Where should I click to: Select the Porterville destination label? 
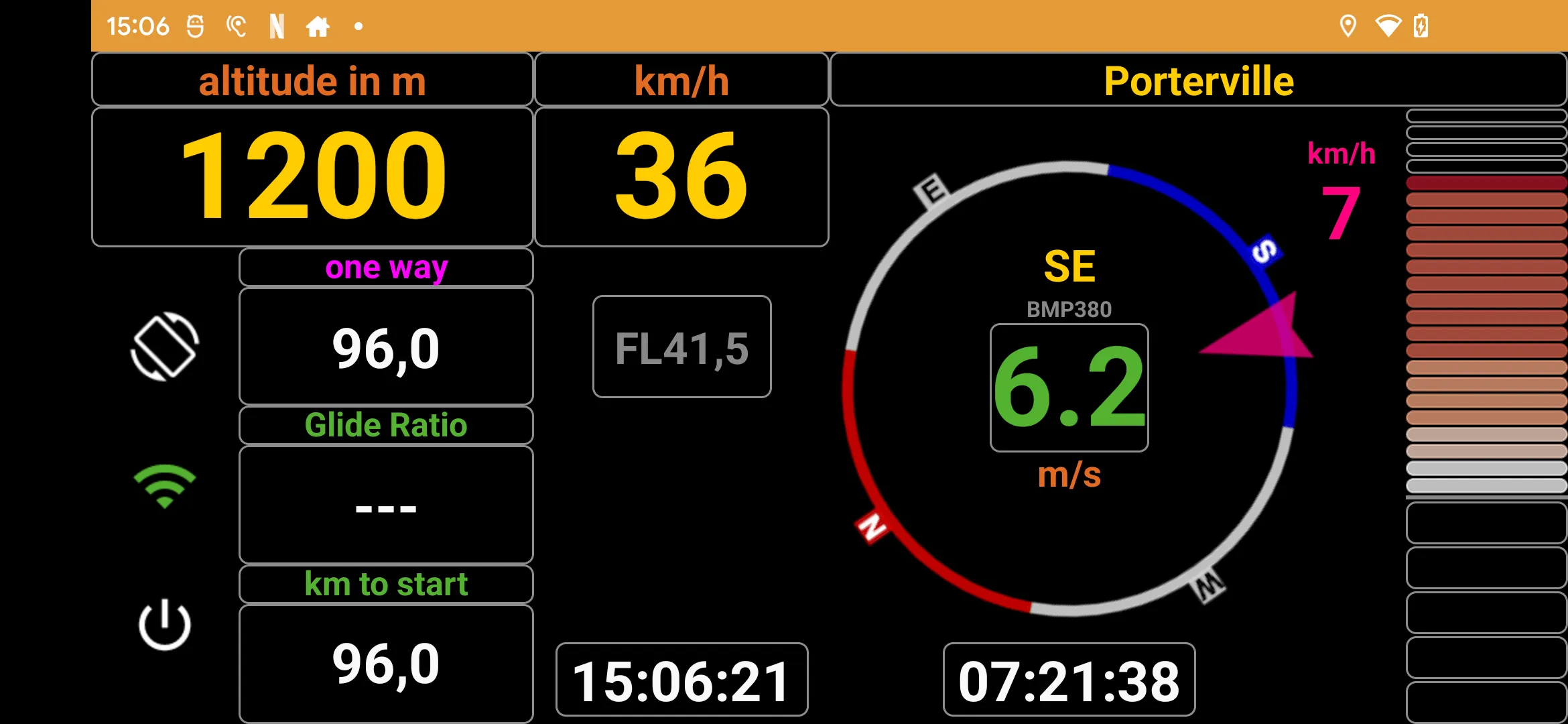(x=1198, y=80)
